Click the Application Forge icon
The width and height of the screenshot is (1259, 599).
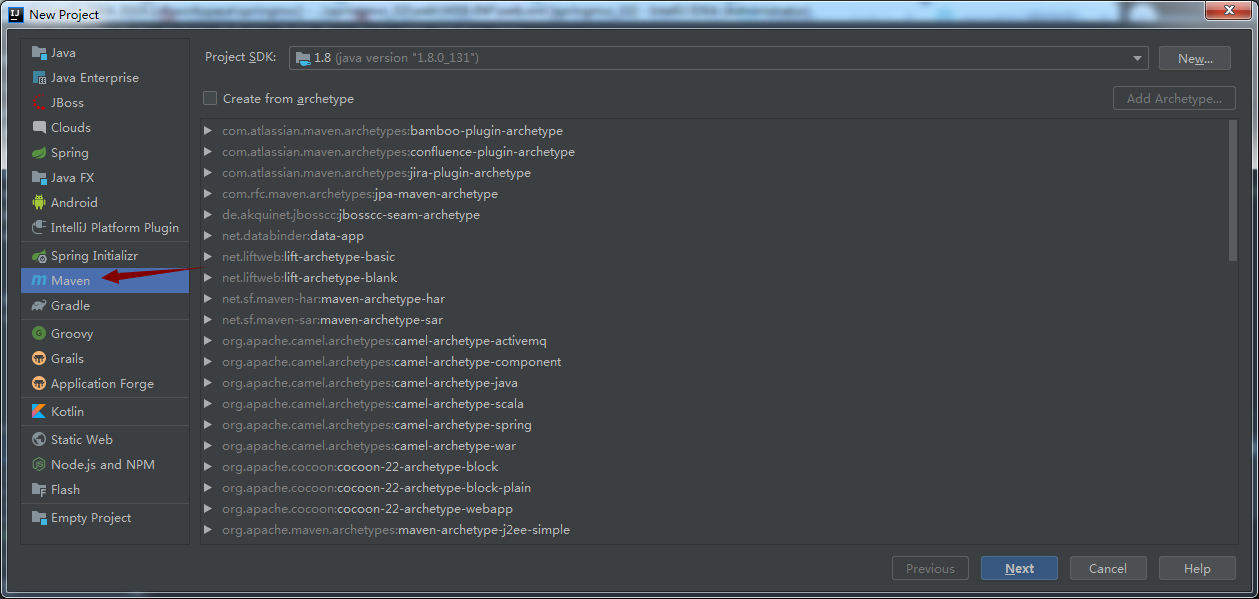[39, 384]
